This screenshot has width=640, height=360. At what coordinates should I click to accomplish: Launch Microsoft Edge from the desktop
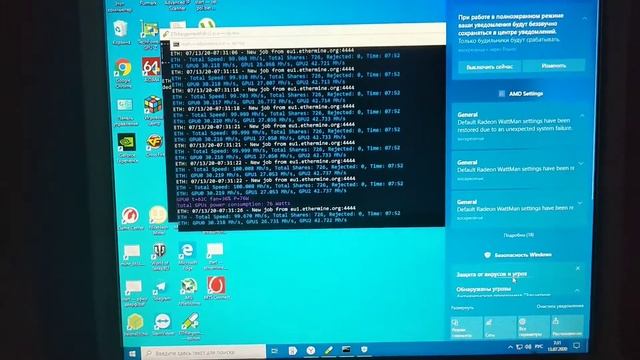pos(187,256)
